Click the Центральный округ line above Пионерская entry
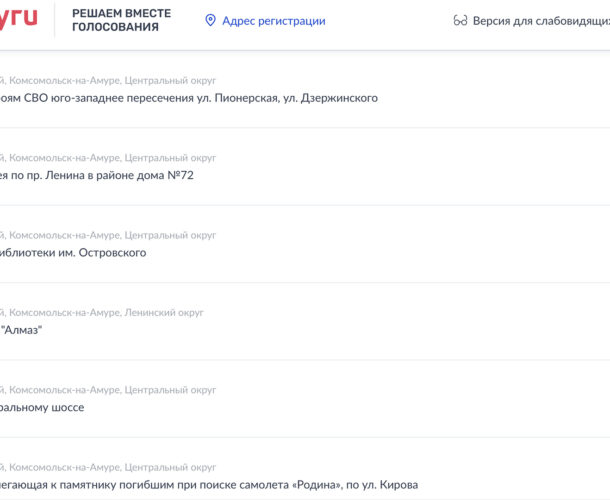This screenshot has width=610, height=500. pos(108,81)
